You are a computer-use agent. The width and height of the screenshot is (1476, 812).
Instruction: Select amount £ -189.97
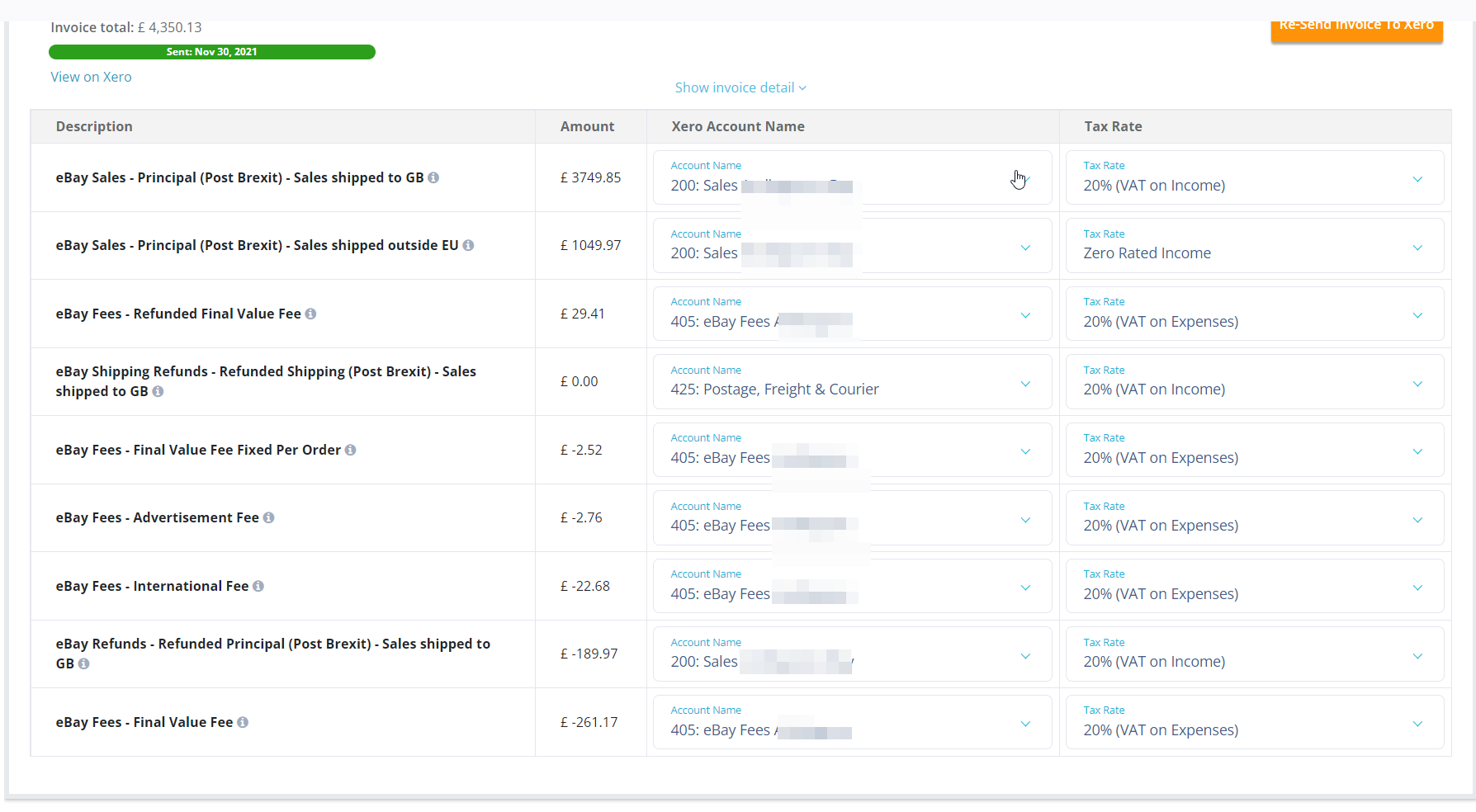click(x=589, y=654)
